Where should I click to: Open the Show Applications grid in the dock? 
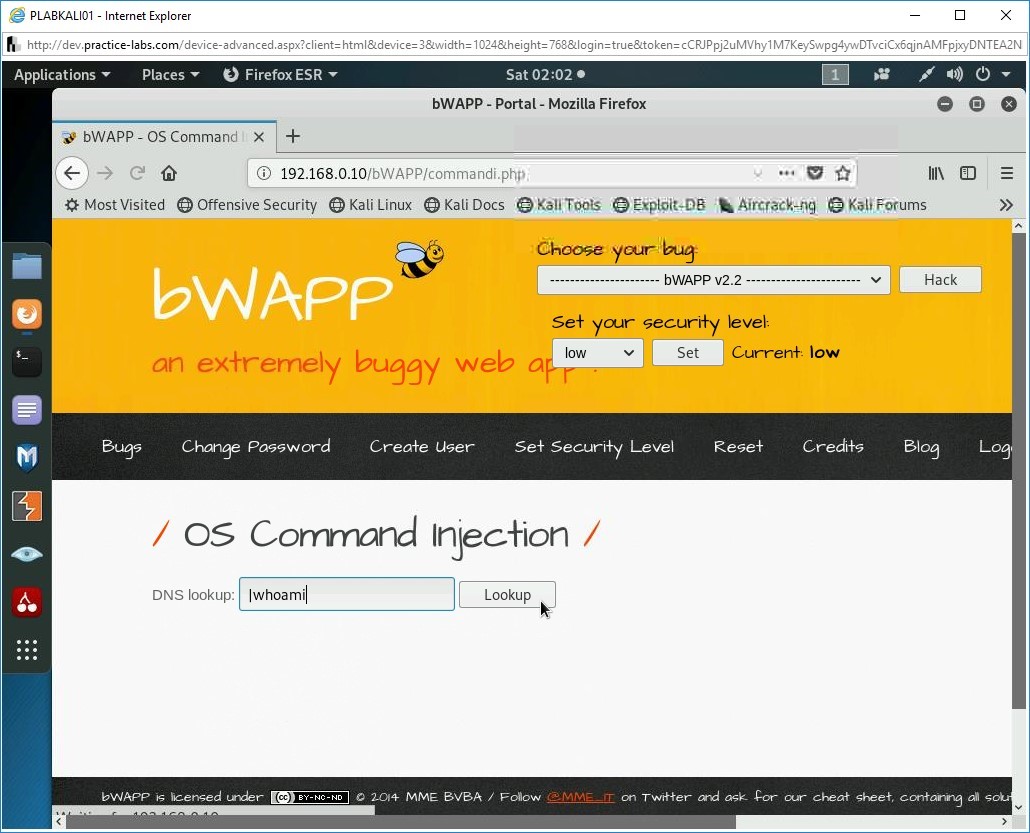tap(26, 650)
